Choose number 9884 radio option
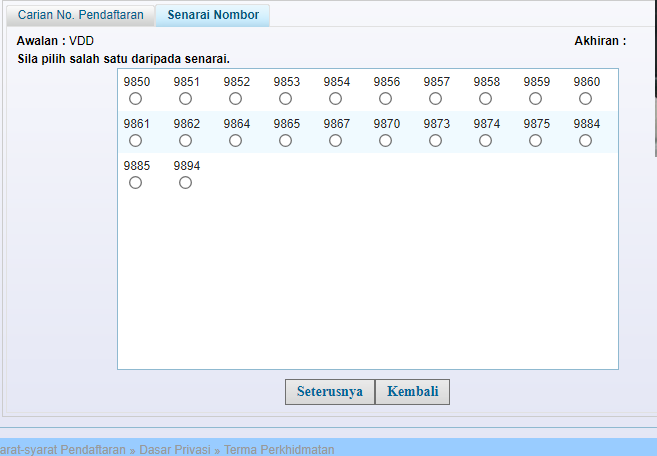Viewport: 657px width, 456px height. (x=585, y=141)
